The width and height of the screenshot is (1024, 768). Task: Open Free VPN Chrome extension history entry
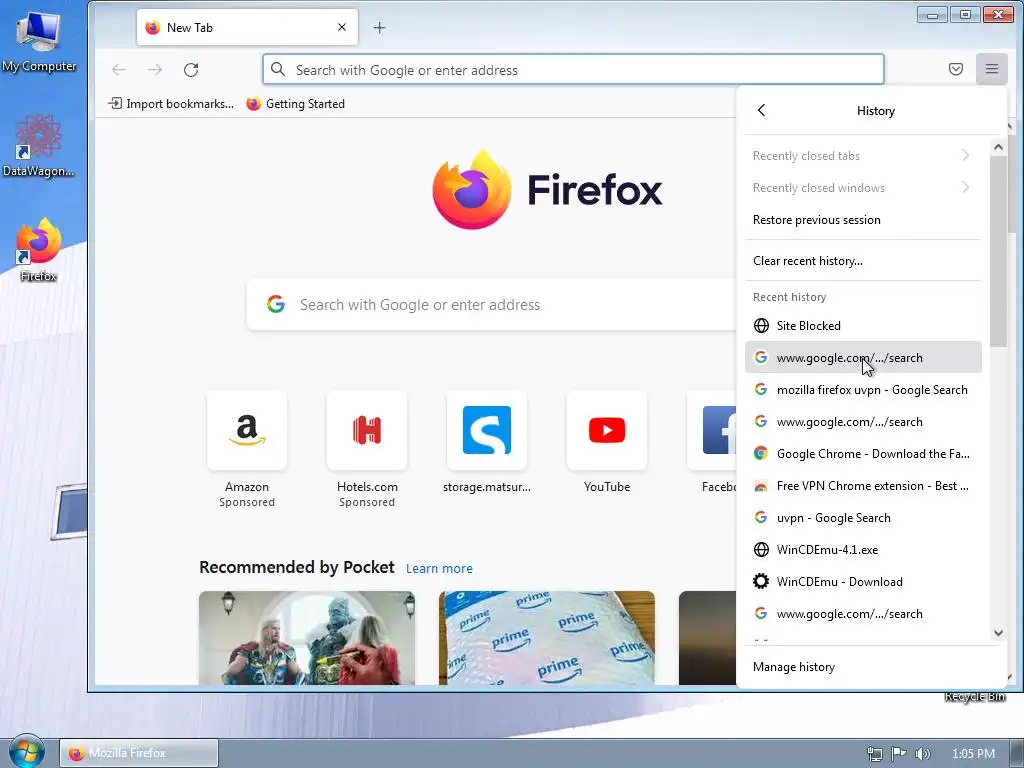tap(863, 485)
